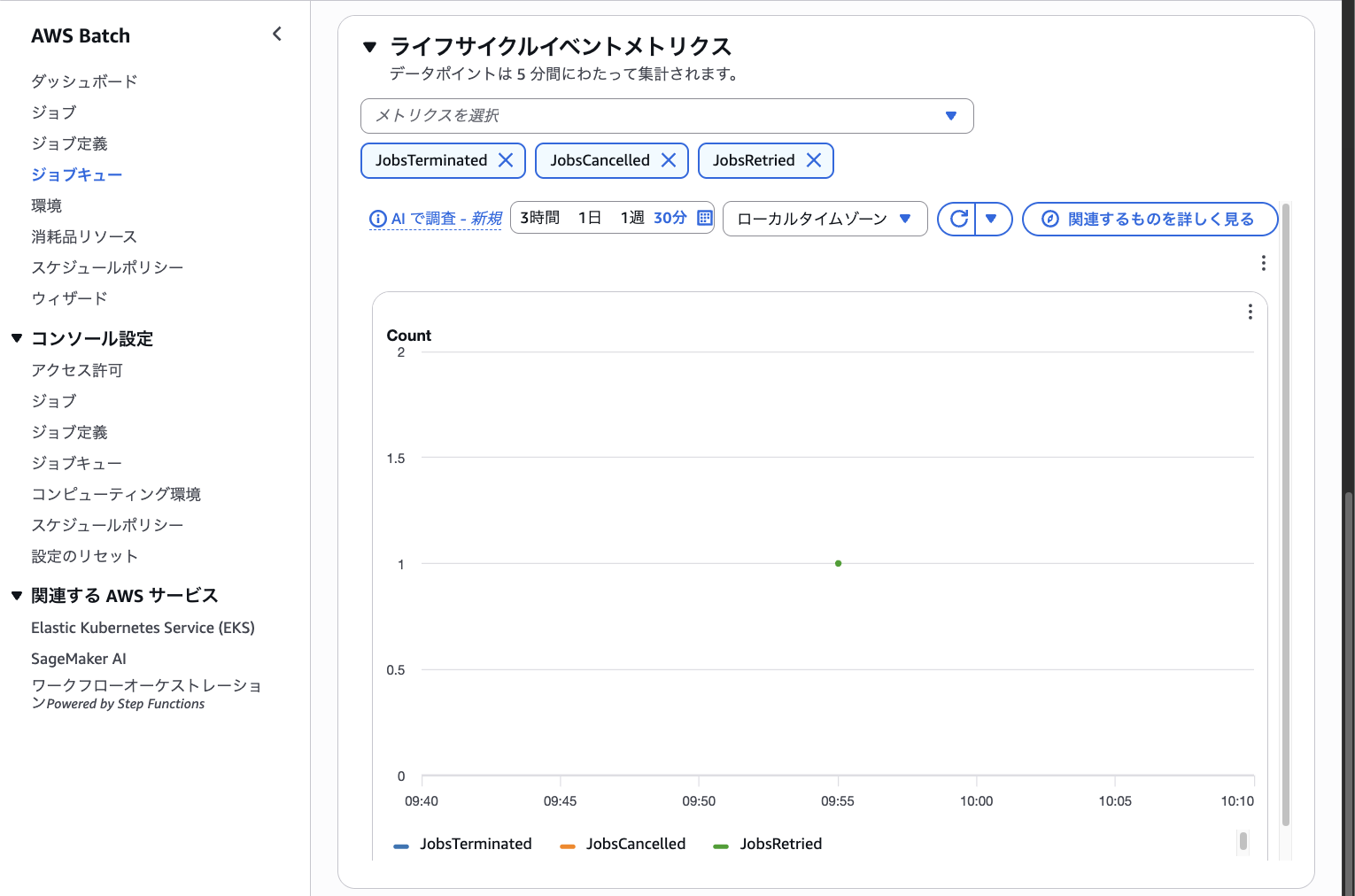1355x896 pixels.
Task: Toggle the JobsRetried legend color swatch
Action: coord(721,846)
